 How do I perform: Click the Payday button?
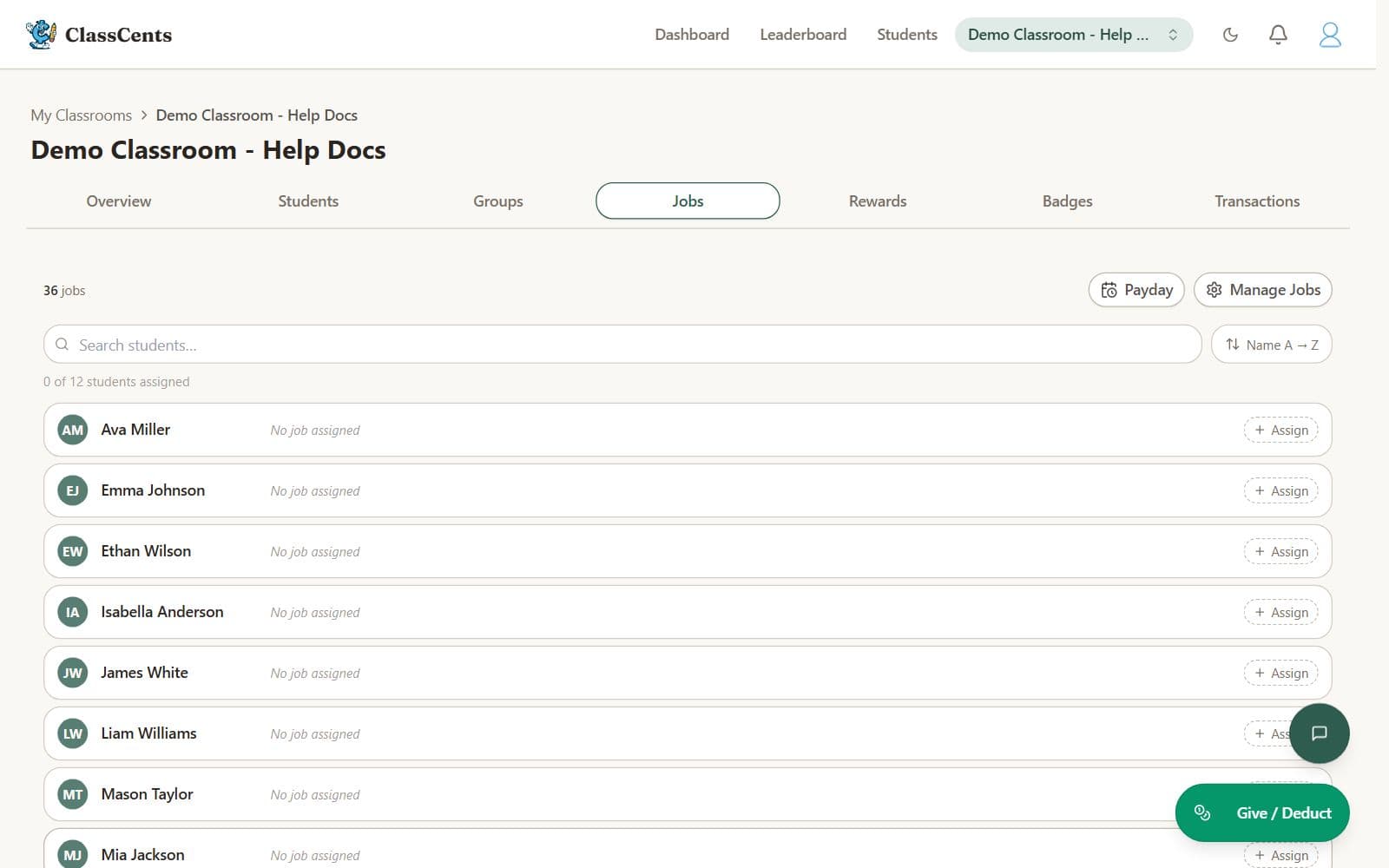(x=1136, y=290)
